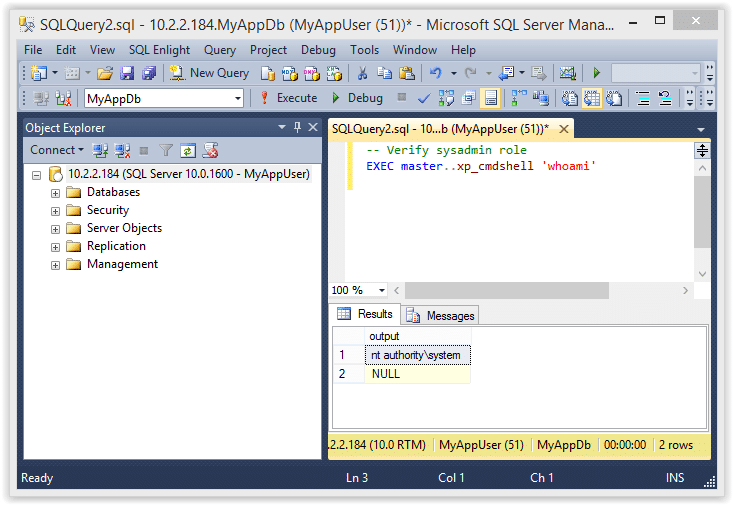Click the 'output' column header
The width and height of the screenshot is (733, 505).
417,336
